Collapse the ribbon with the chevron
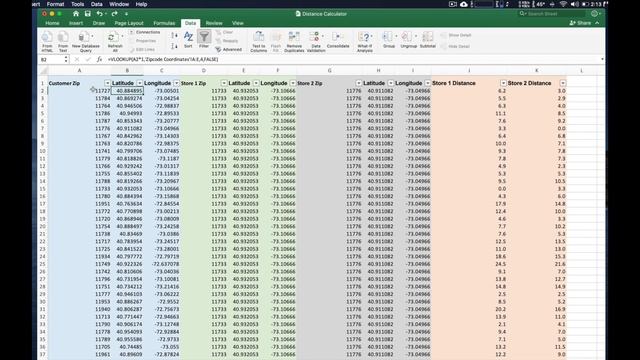Screen dimensions: 640x360 pos(597,23)
